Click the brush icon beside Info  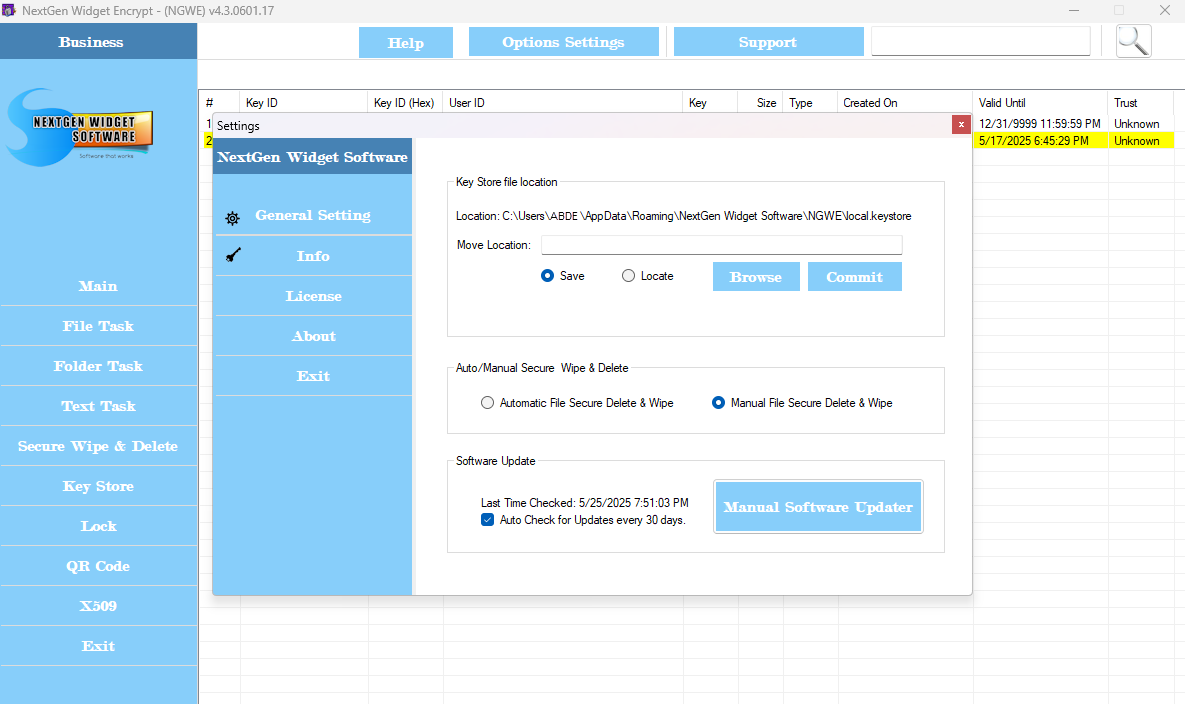click(x=232, y=256)
